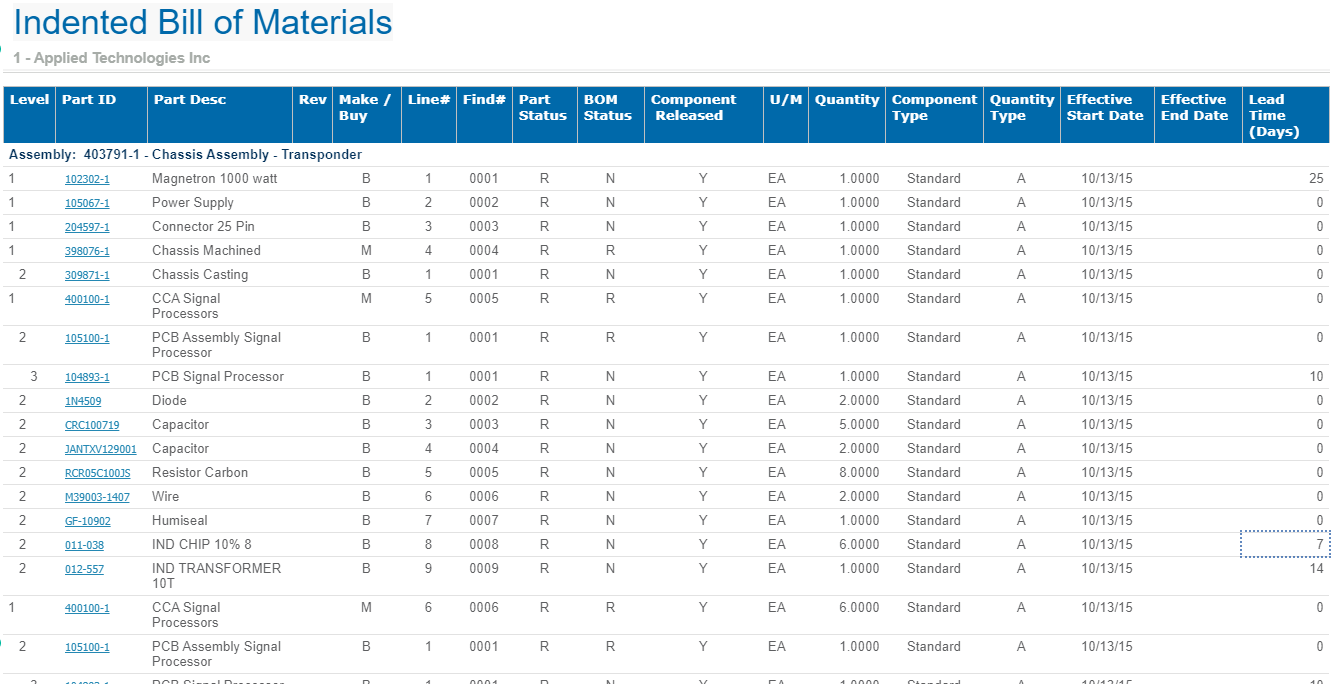Screen dimensions: 1332x684
Task: Click the RCR05C100JS Resistor Carbon link
Action: coord(97,474)
